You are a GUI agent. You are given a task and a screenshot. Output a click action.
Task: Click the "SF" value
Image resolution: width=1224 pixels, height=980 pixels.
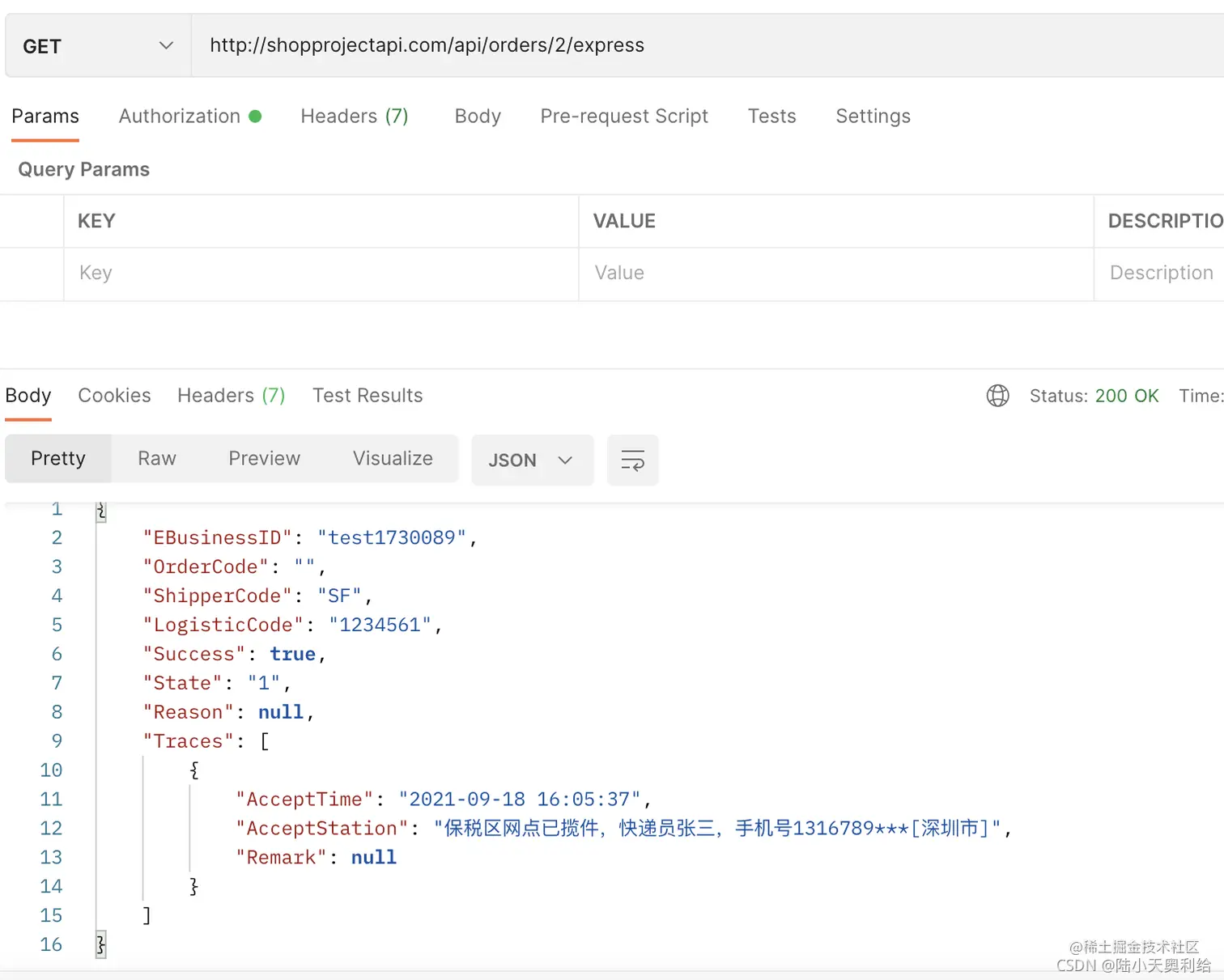(339, 596)
